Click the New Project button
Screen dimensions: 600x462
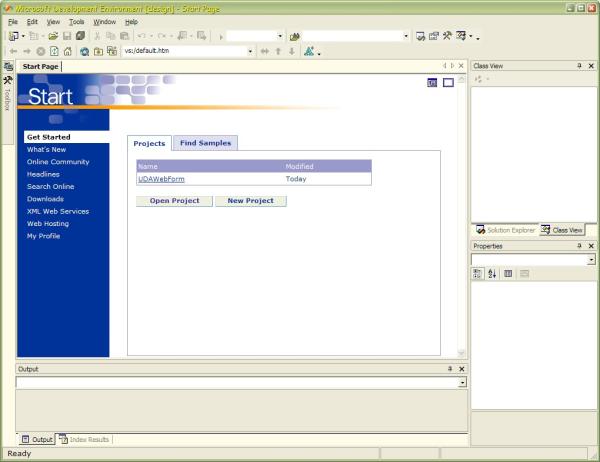(251, 201)
